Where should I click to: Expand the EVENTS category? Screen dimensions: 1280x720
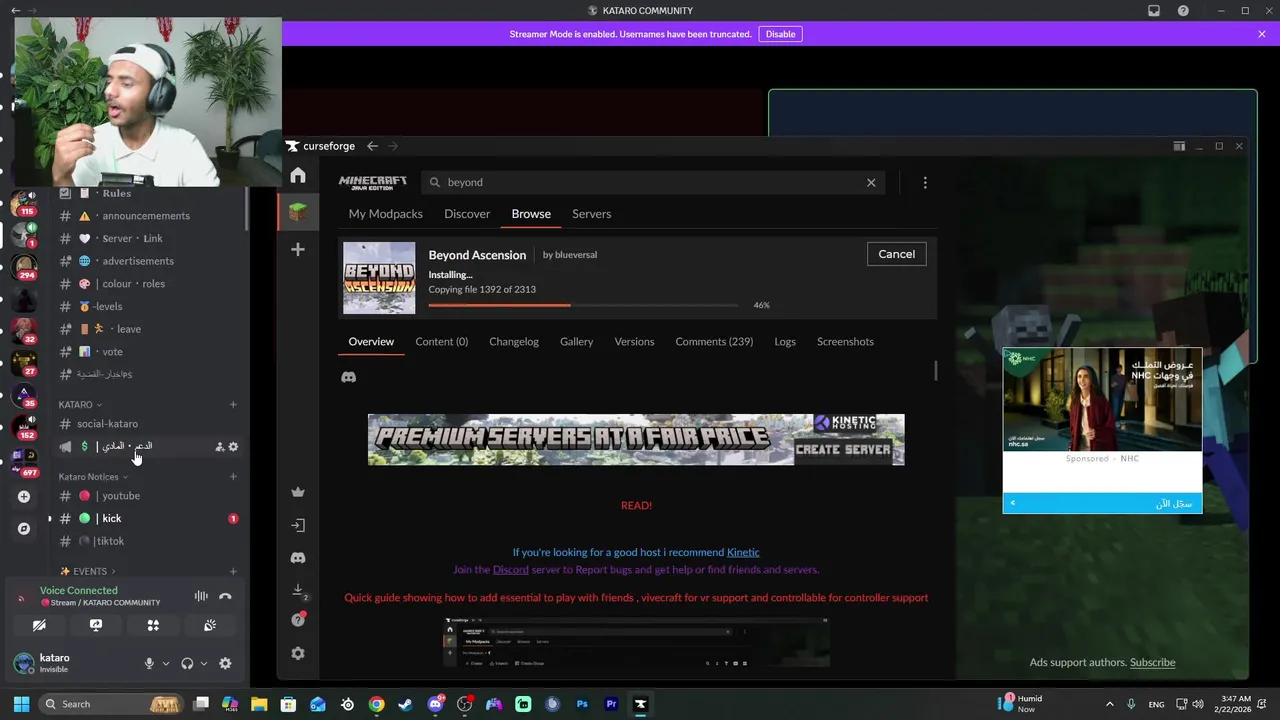click(x=88, y=572)
